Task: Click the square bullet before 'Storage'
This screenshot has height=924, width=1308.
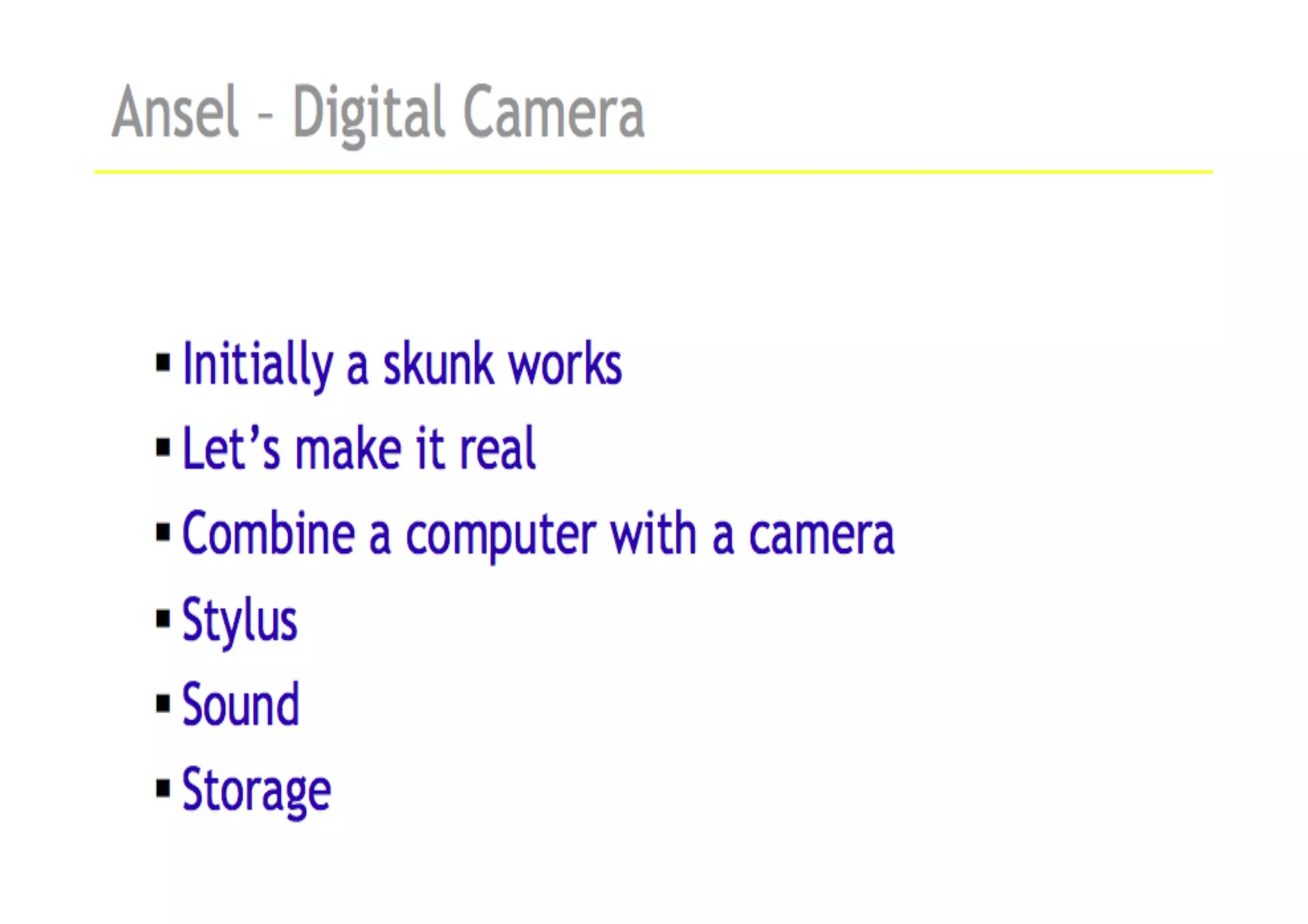Action: [163, 789]
